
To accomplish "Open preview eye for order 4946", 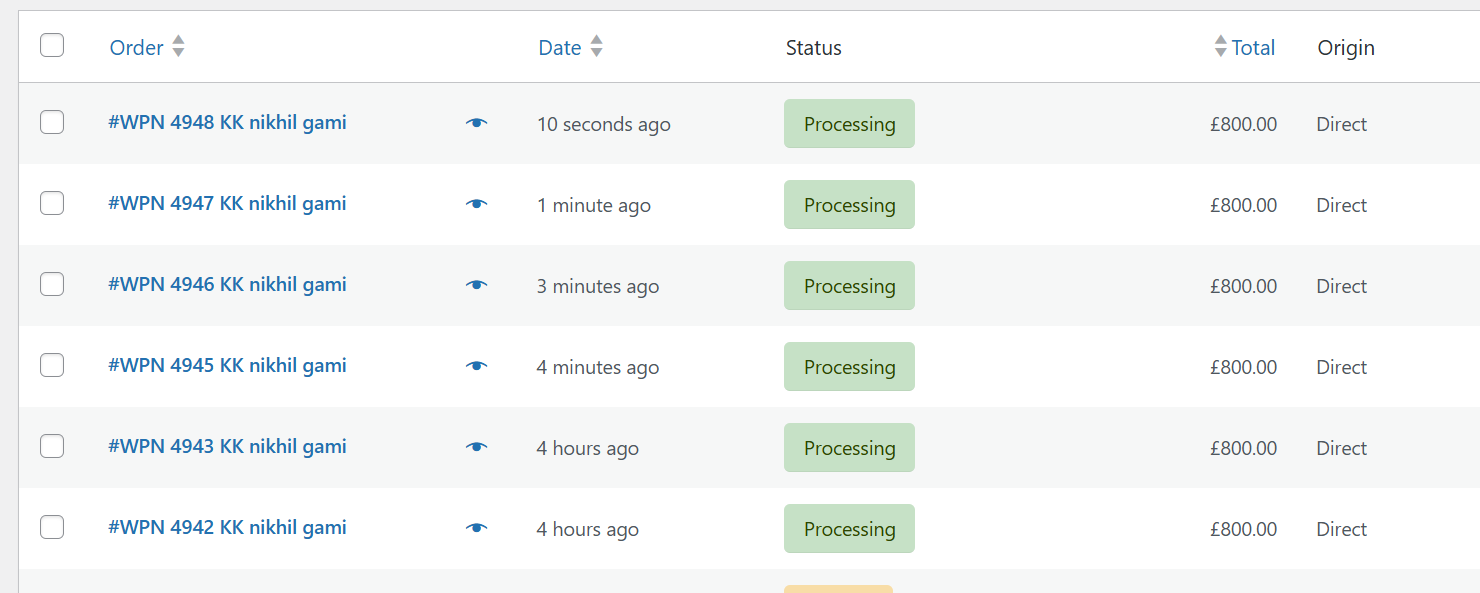I will (x=477, y=285).
